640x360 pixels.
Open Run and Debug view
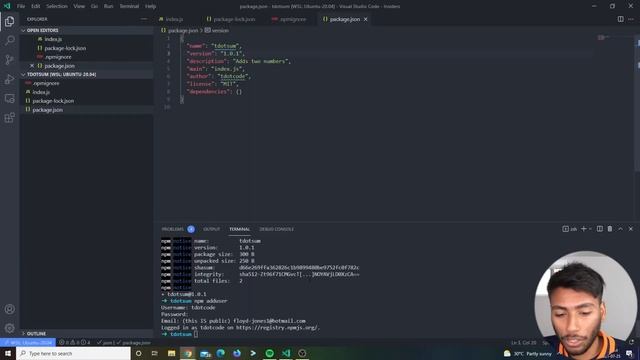click(x=9, y=79)
